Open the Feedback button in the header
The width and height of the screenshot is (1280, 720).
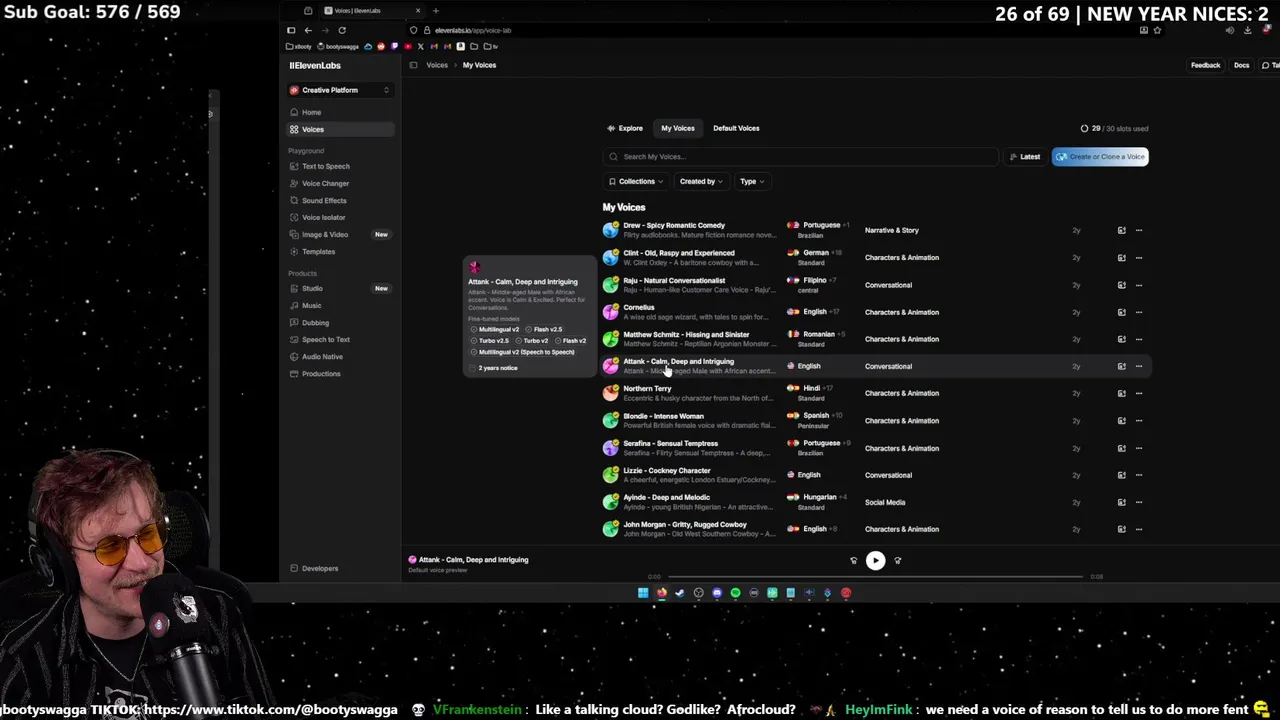tap(1205, 65)
